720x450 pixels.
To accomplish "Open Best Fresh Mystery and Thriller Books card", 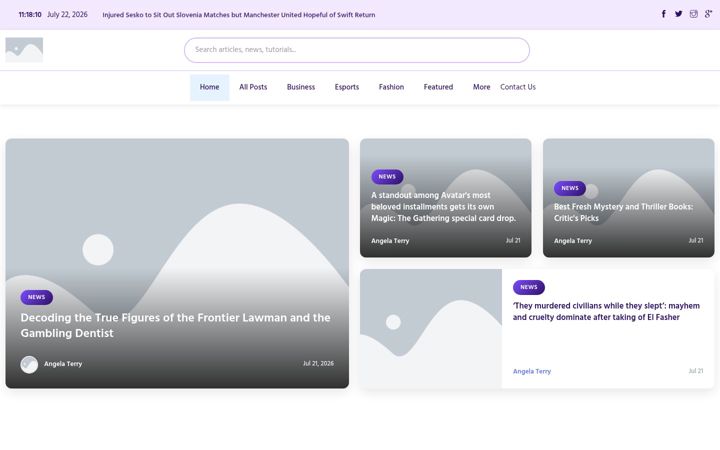I will pos(629,198).
